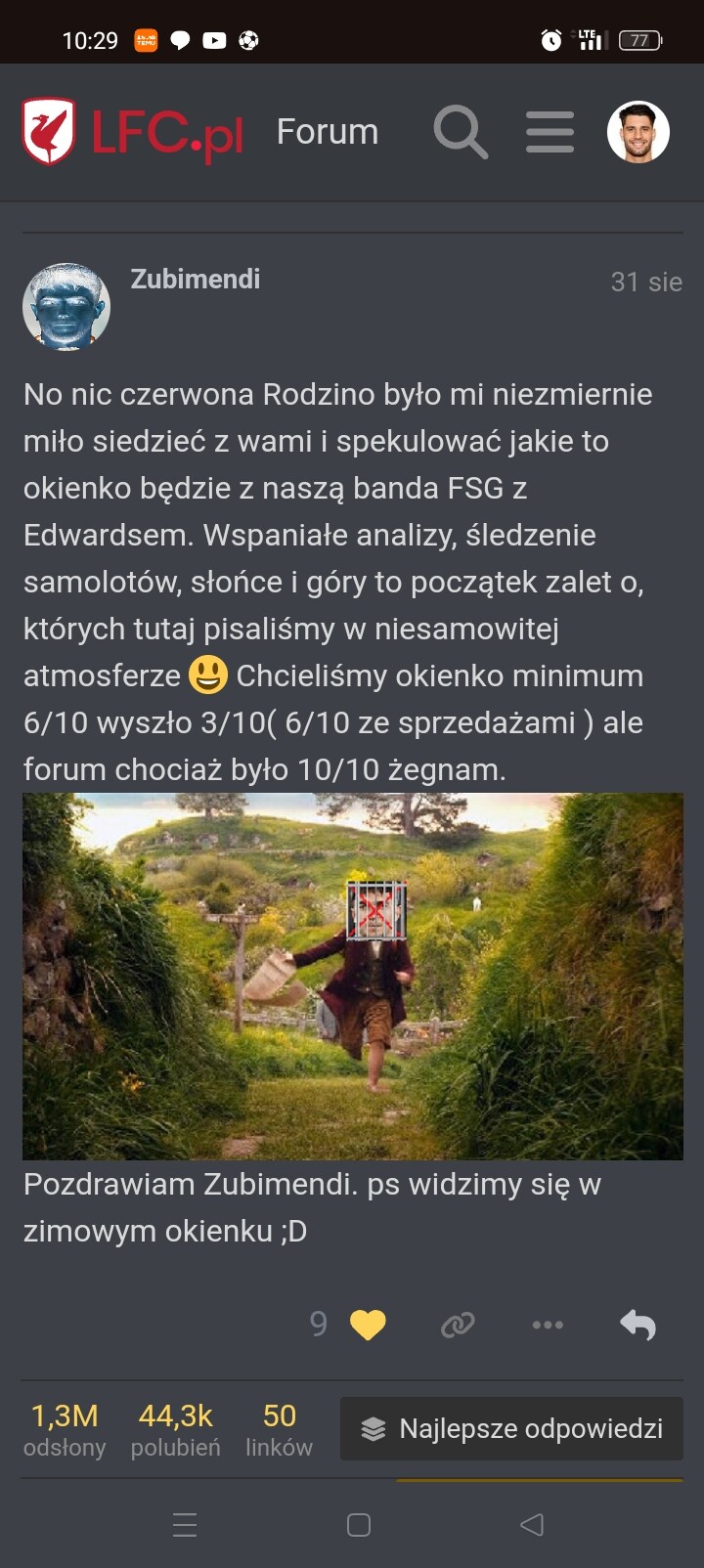Image resolution: width=704 pixels, height=1568 pixels.
Task: Open the 50 linków stat
Action: click(279, 1429)
